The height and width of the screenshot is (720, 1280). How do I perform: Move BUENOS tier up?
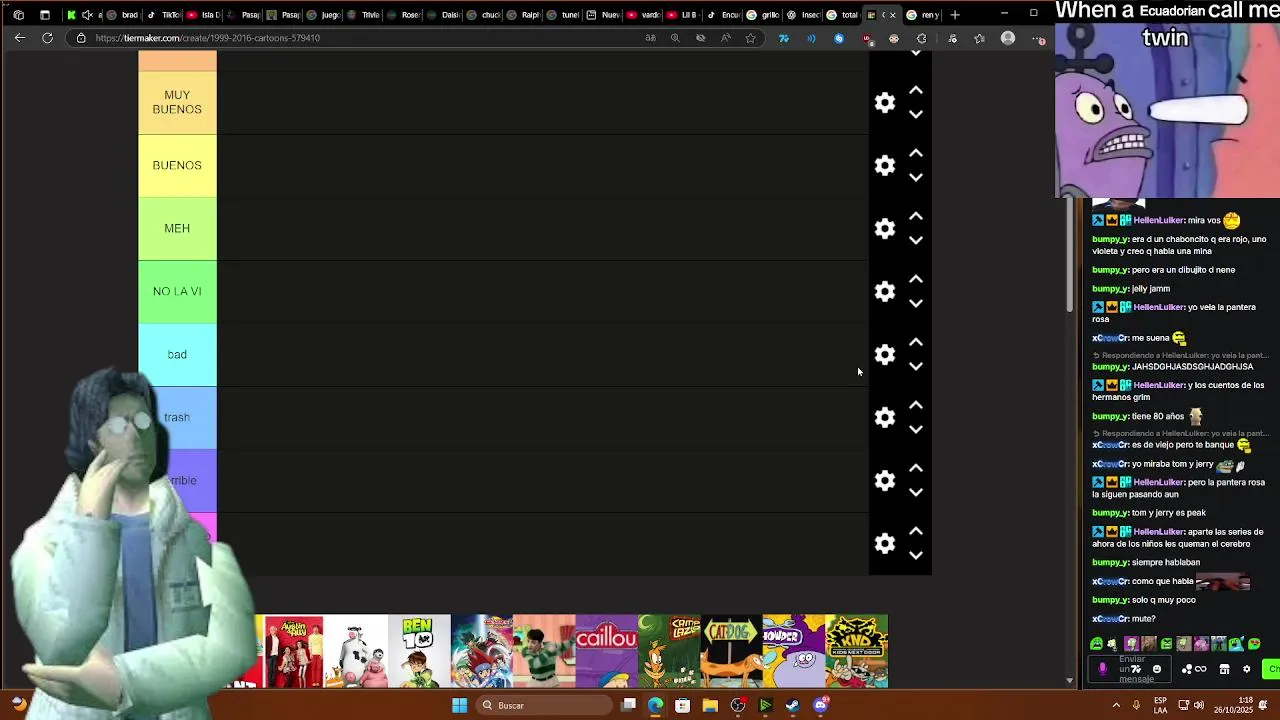(915, 153)
